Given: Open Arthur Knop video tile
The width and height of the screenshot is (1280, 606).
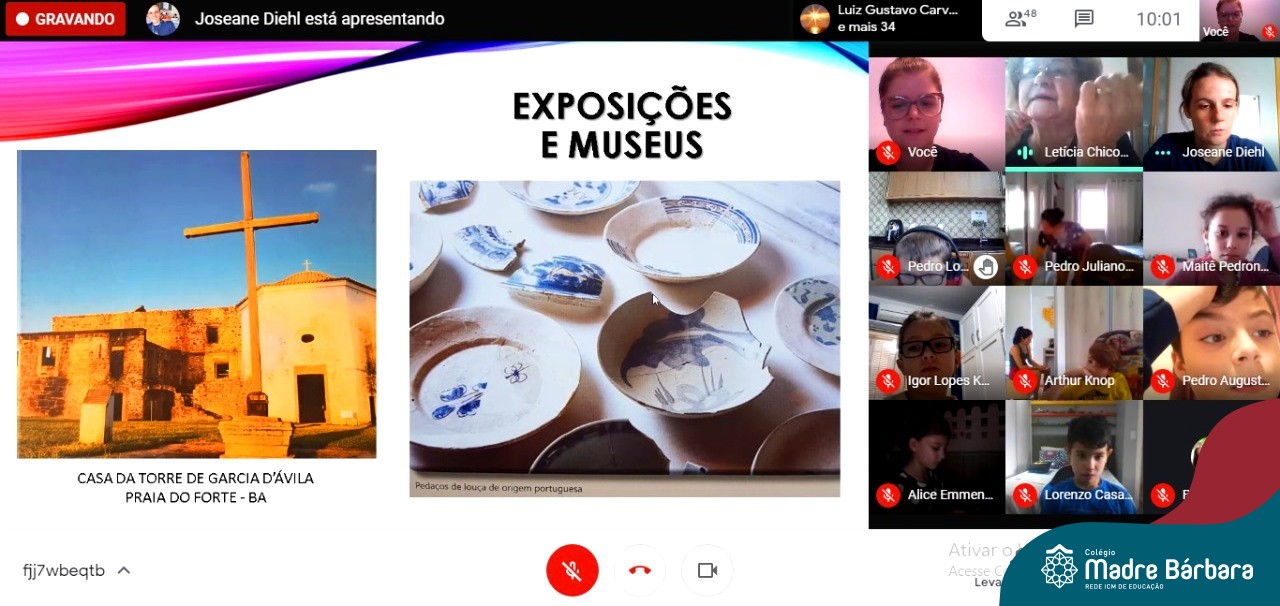Looking at the screenshot, I should pos(1074,342).
